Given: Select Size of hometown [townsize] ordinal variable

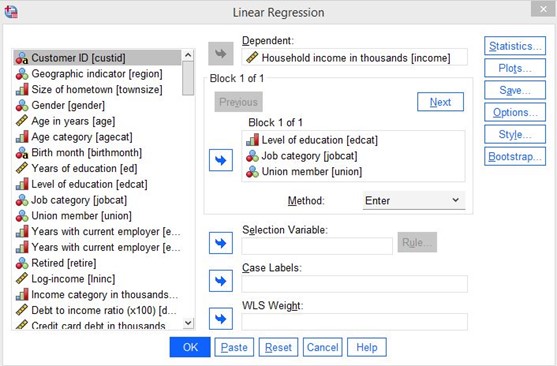Looking at the screenshot, I should (x=89, y=90).
